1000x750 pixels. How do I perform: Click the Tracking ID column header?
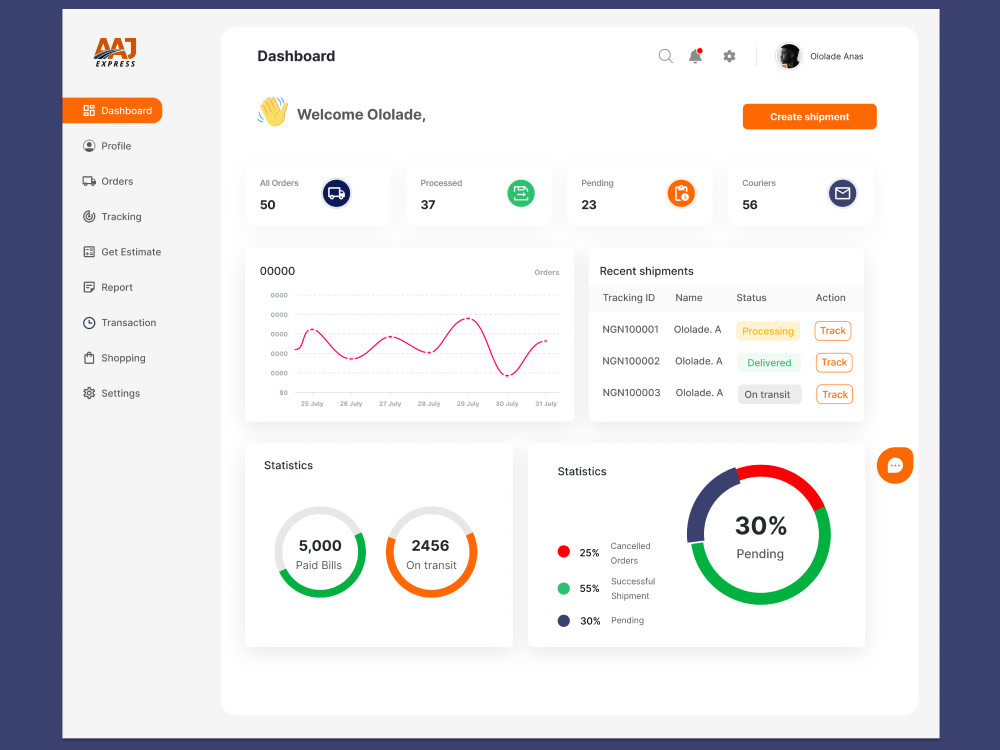click(629, 298)
